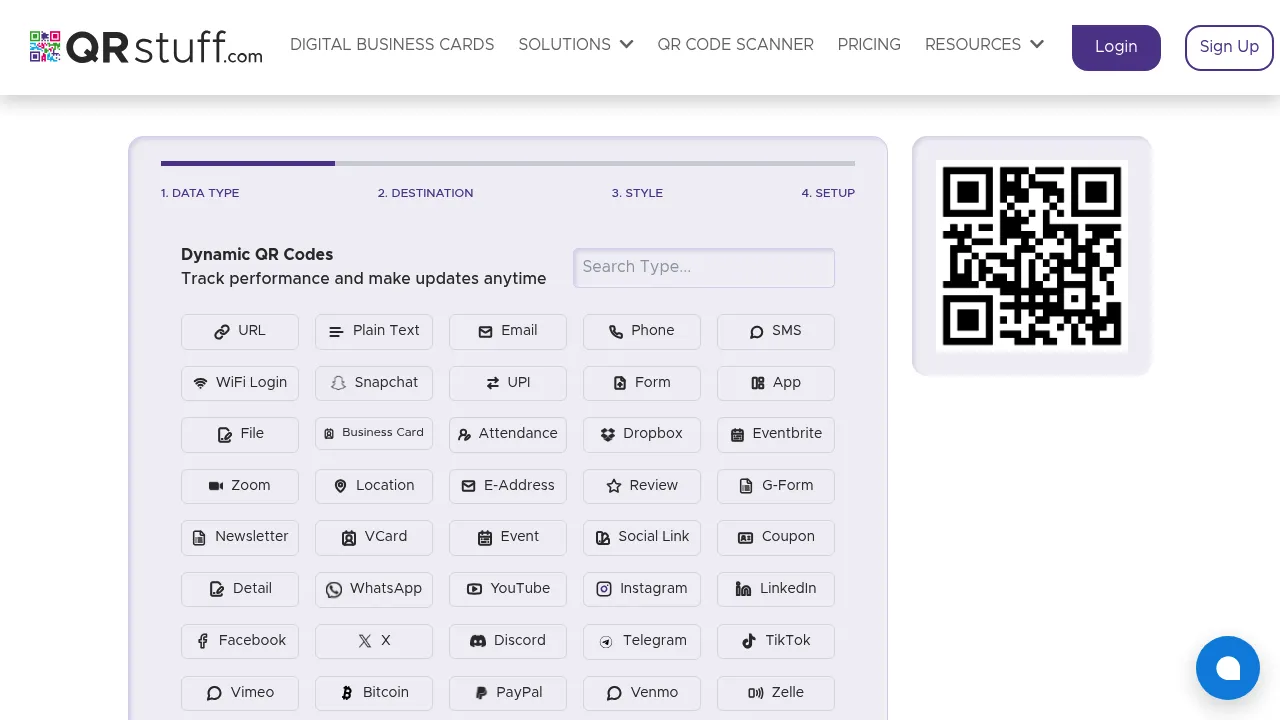Screen dimensions: 1280x720
Task: Choose the Snapchat QR option
Action: click(374, 383)
